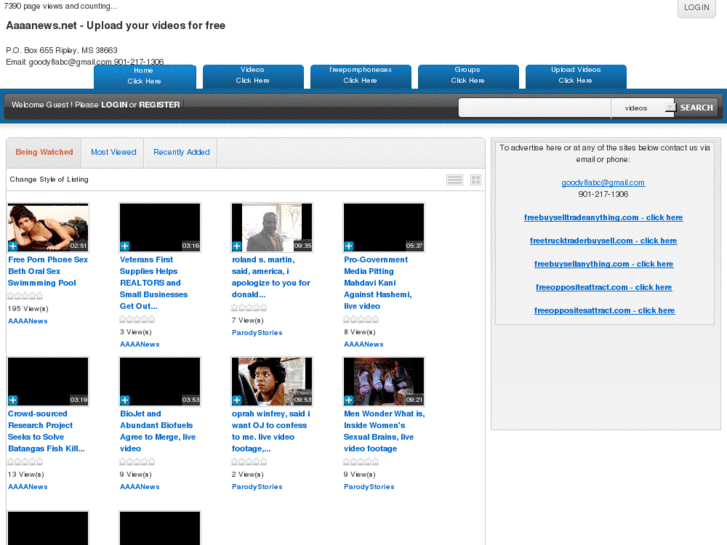The height and width of the screenshot is (545, 727).
Task: Click the SEARCH button
Action: coord(696,108)
